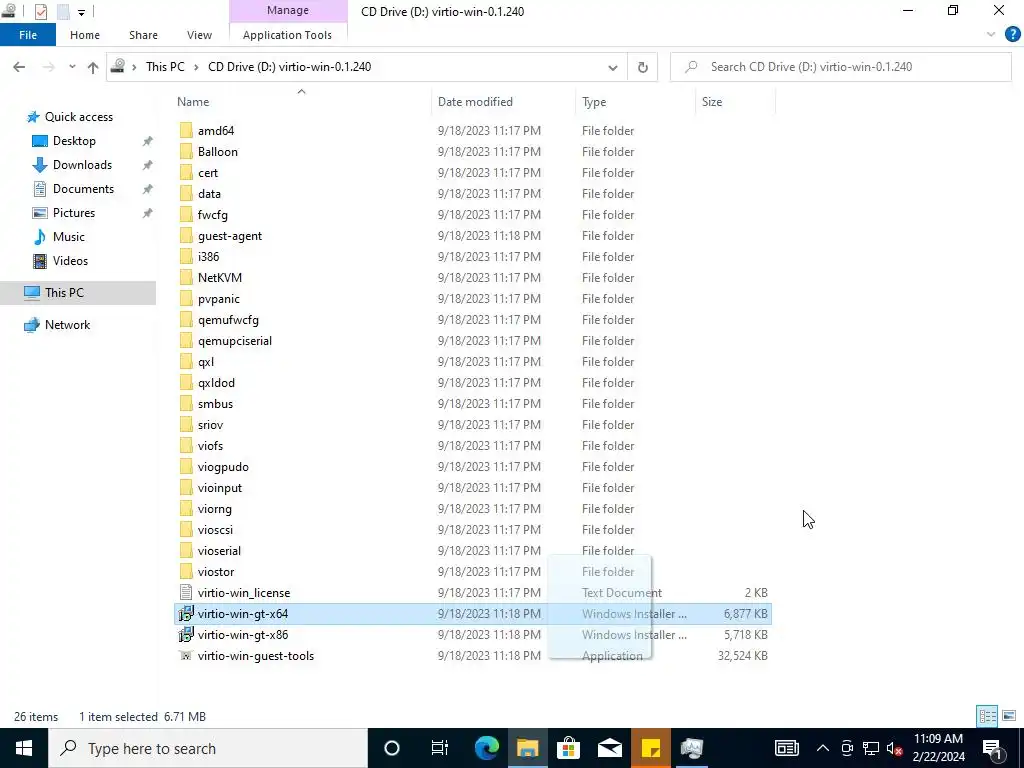Select the cert folder
1024x768 pixels.
pyautogui.click(x=208, y=173)
